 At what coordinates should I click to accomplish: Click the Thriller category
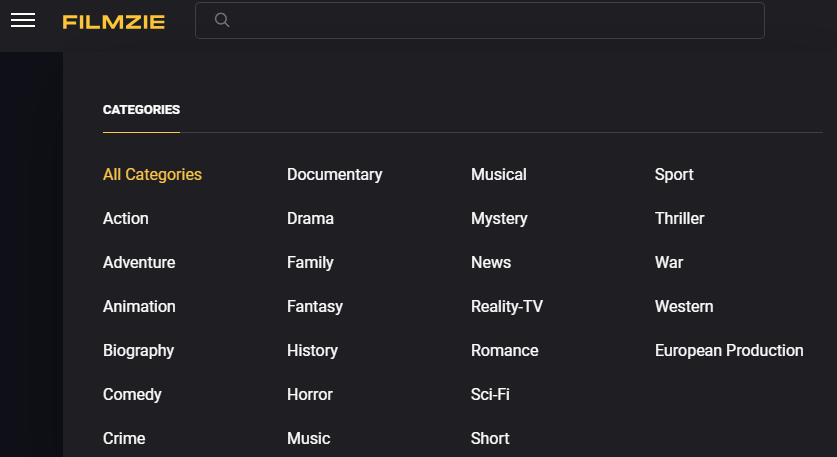(679, 218)
